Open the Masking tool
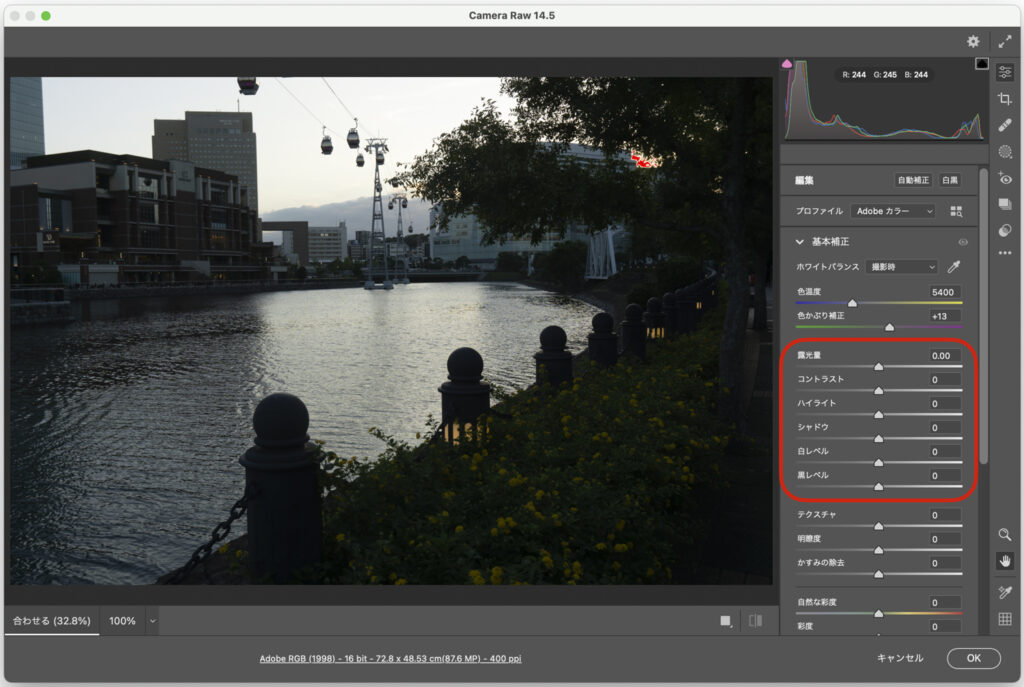 pos(1005,152)
